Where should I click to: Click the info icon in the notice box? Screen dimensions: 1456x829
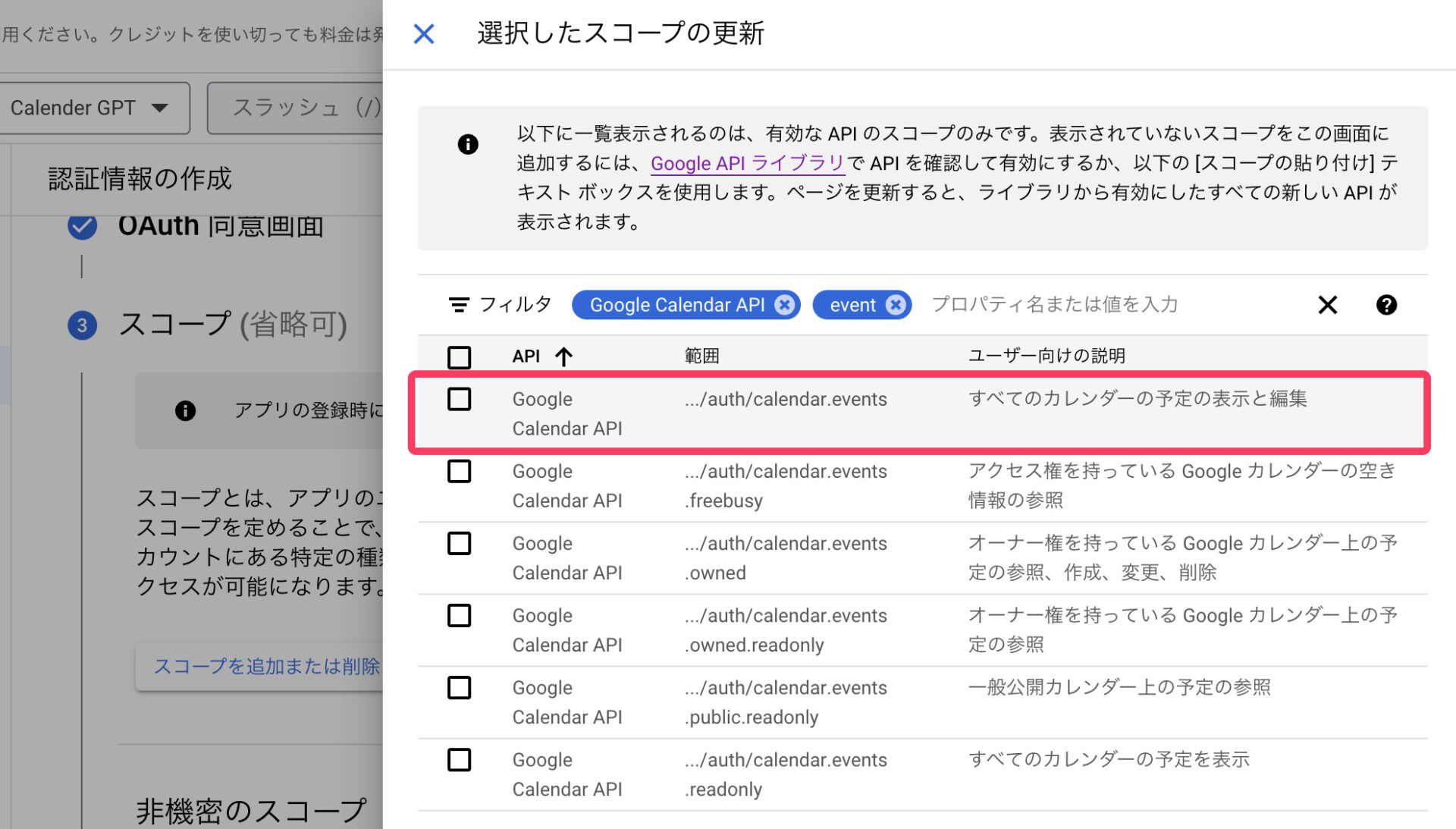tap(468, 144)
